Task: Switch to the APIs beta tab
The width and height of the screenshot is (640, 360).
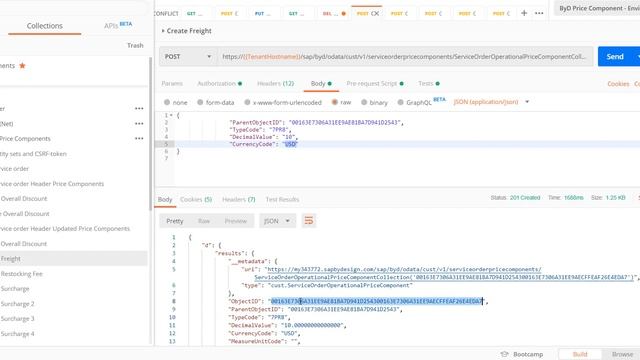Action: (118, 25)
